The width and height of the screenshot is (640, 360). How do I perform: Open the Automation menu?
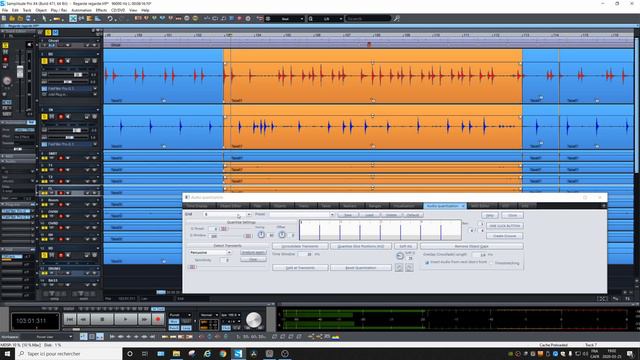(82, 10)
